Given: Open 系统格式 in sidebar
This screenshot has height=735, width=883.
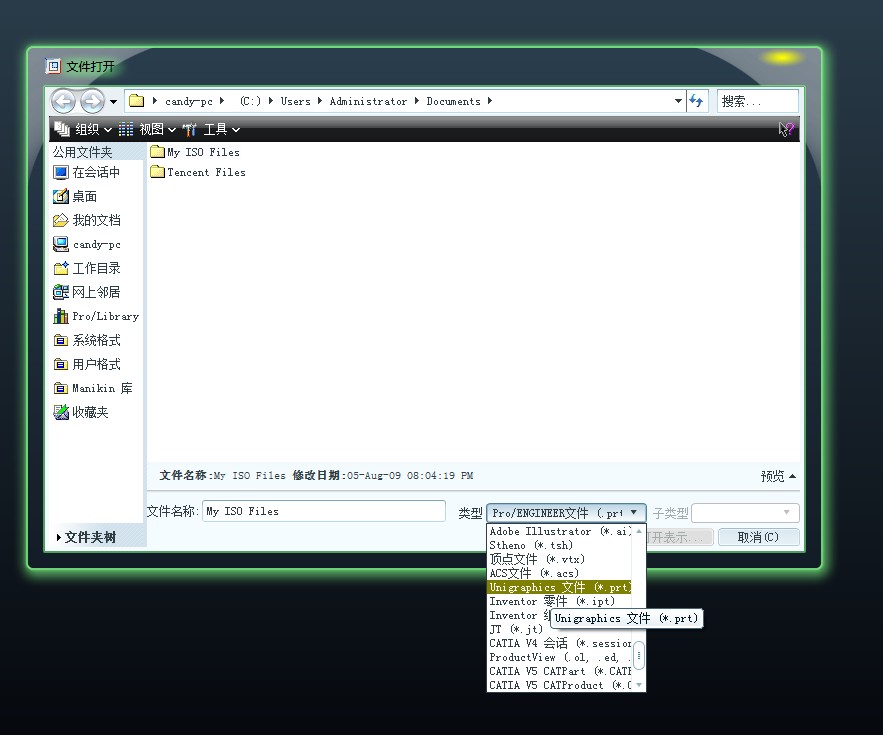Looking at the screenshot, I should [87, 340].
